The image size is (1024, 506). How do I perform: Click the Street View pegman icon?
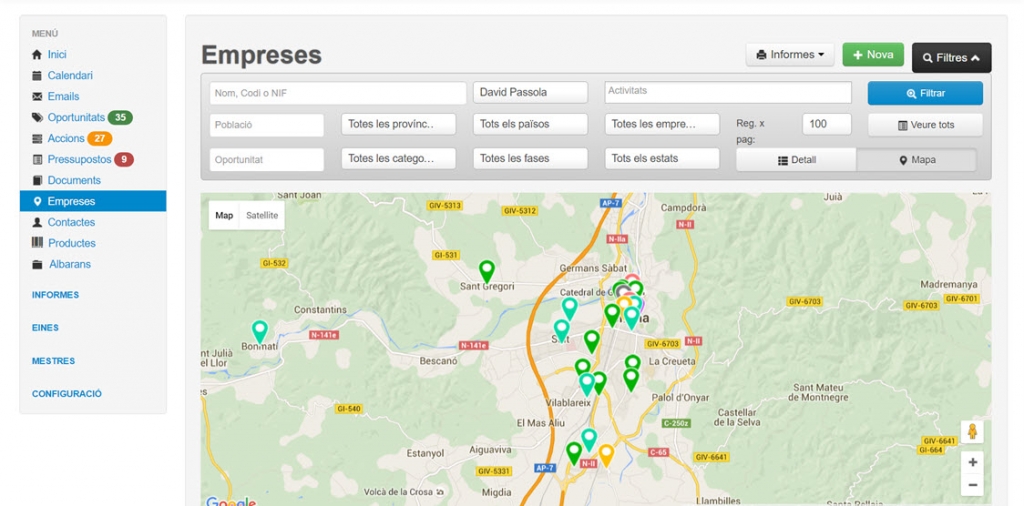[x=972, y=432]
